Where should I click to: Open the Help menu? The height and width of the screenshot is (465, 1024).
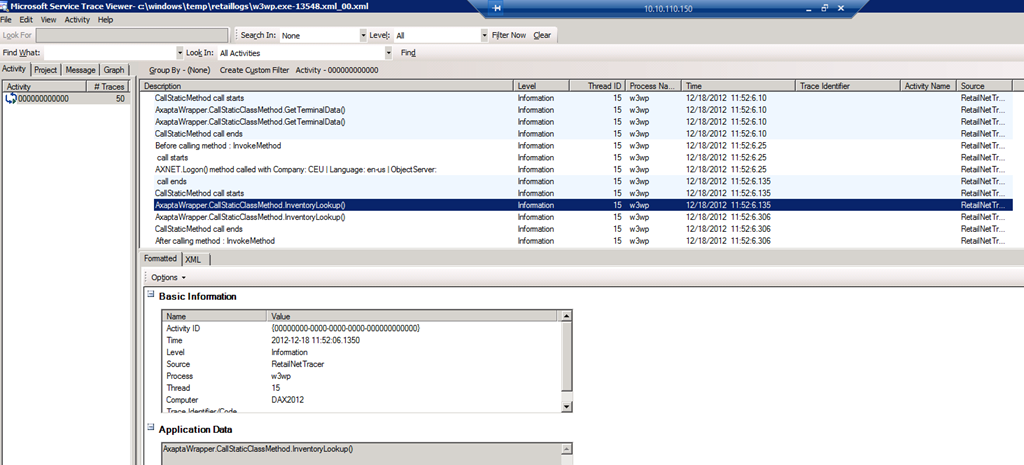(106, 20)
